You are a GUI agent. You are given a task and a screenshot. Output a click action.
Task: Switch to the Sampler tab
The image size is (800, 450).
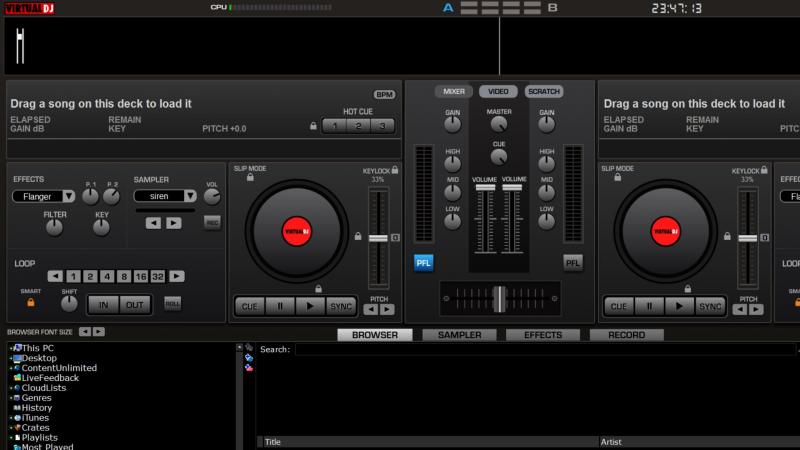pos(459,335)
